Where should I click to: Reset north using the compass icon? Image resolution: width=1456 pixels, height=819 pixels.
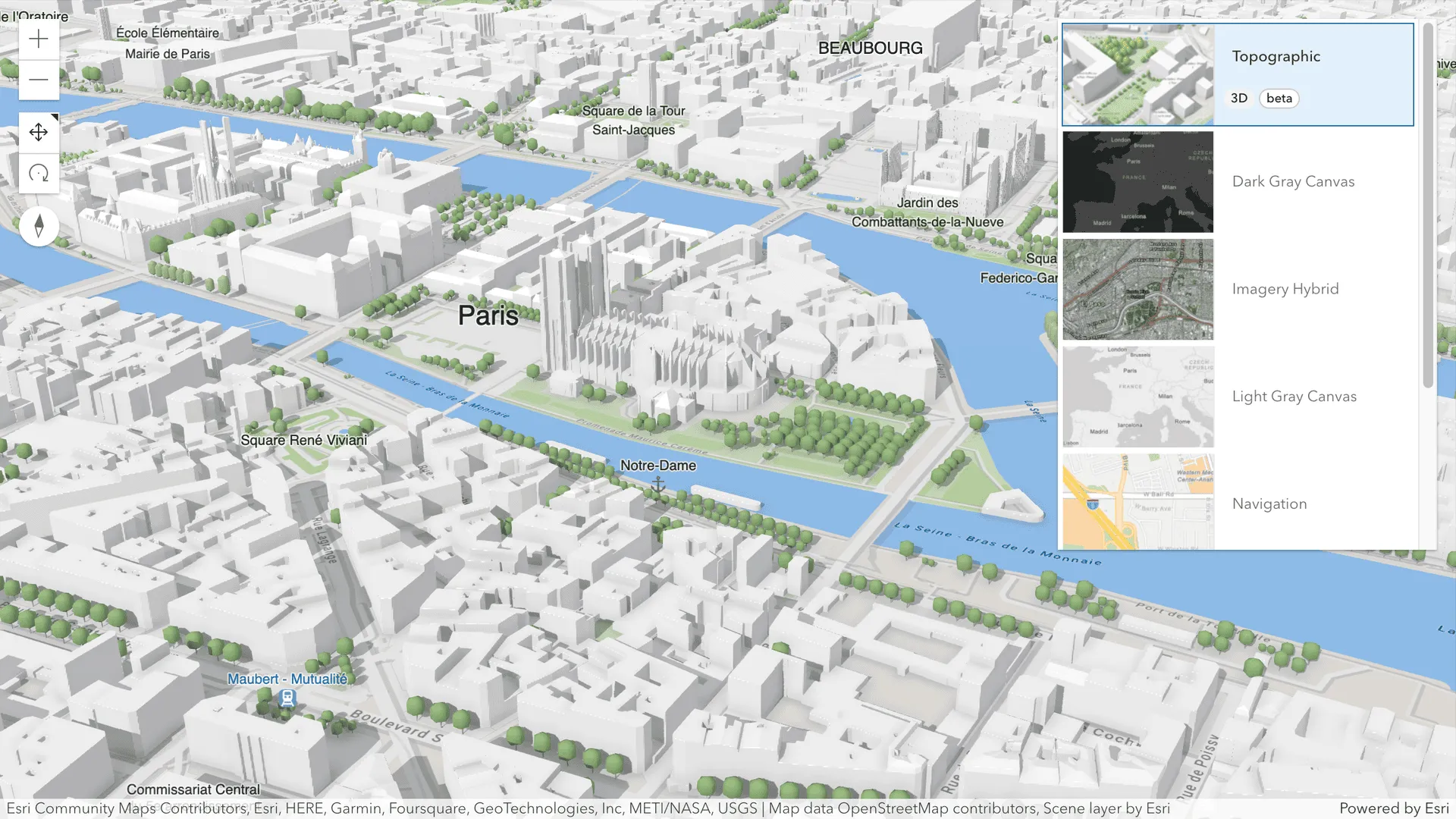(39, 226)
